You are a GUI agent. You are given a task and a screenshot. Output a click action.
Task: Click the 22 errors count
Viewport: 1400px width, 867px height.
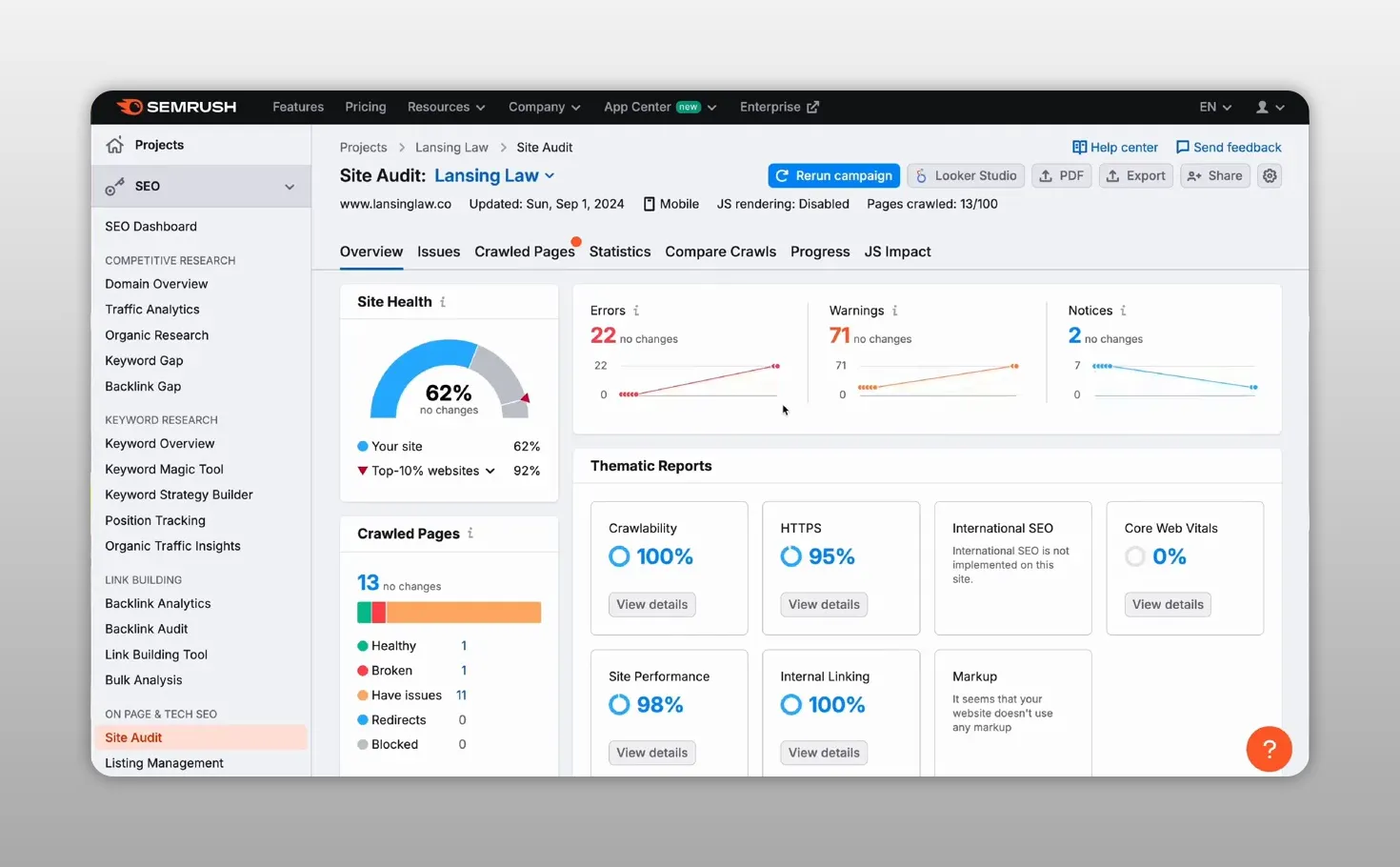click(x=603, y=335)
